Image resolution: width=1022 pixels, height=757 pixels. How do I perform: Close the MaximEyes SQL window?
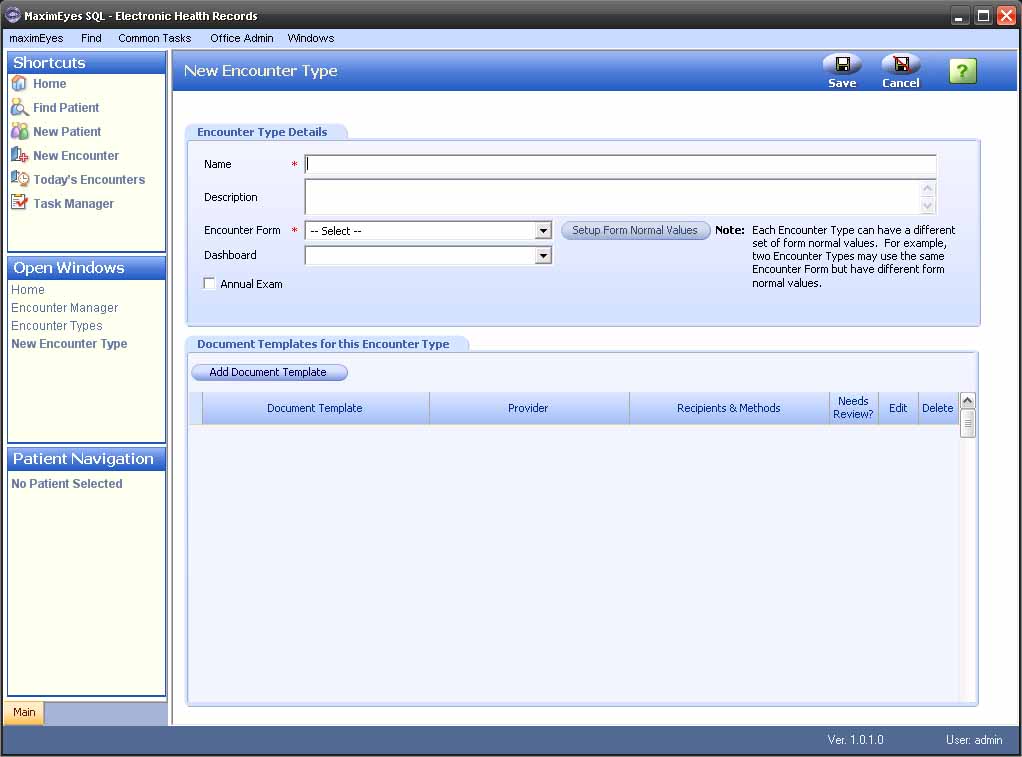pyautogui.click(x=1007, y=16)
